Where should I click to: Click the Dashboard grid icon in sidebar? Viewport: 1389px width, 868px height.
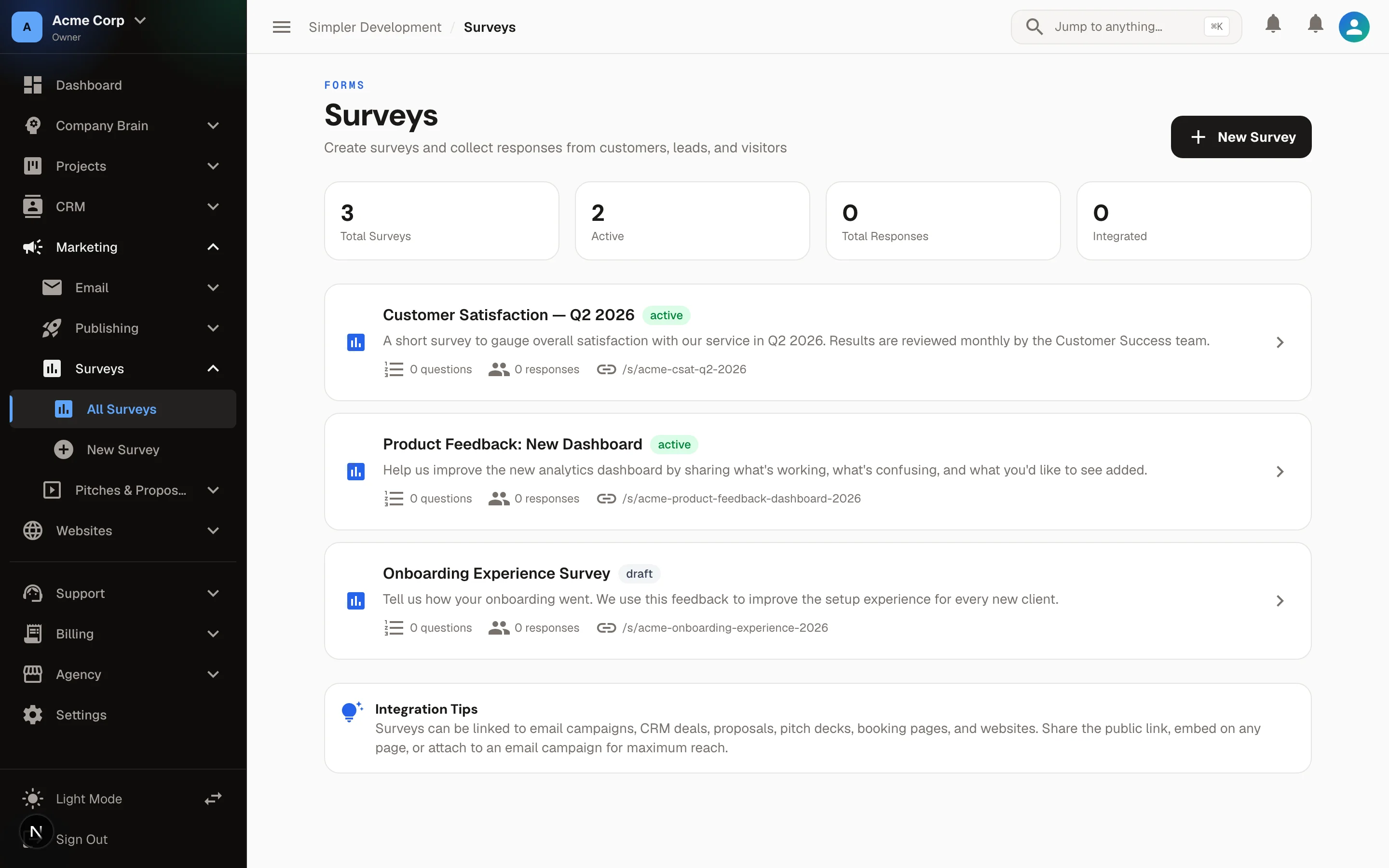(x=33, y=85)
